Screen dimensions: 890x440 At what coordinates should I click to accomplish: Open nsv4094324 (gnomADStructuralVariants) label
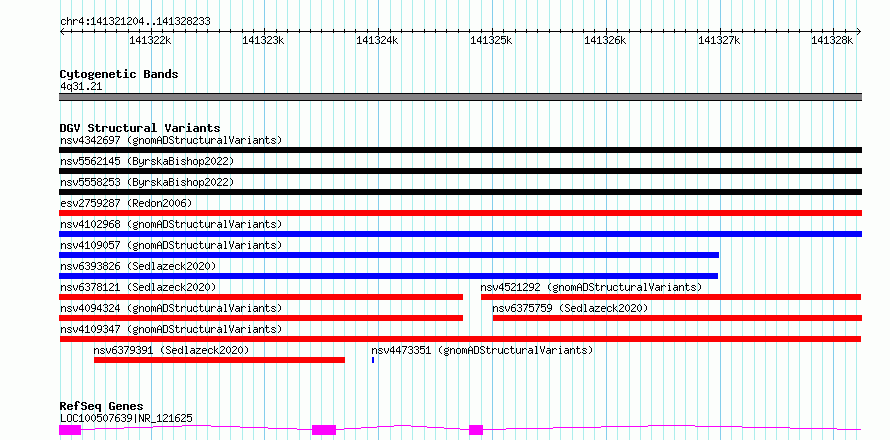pos(171,308)
